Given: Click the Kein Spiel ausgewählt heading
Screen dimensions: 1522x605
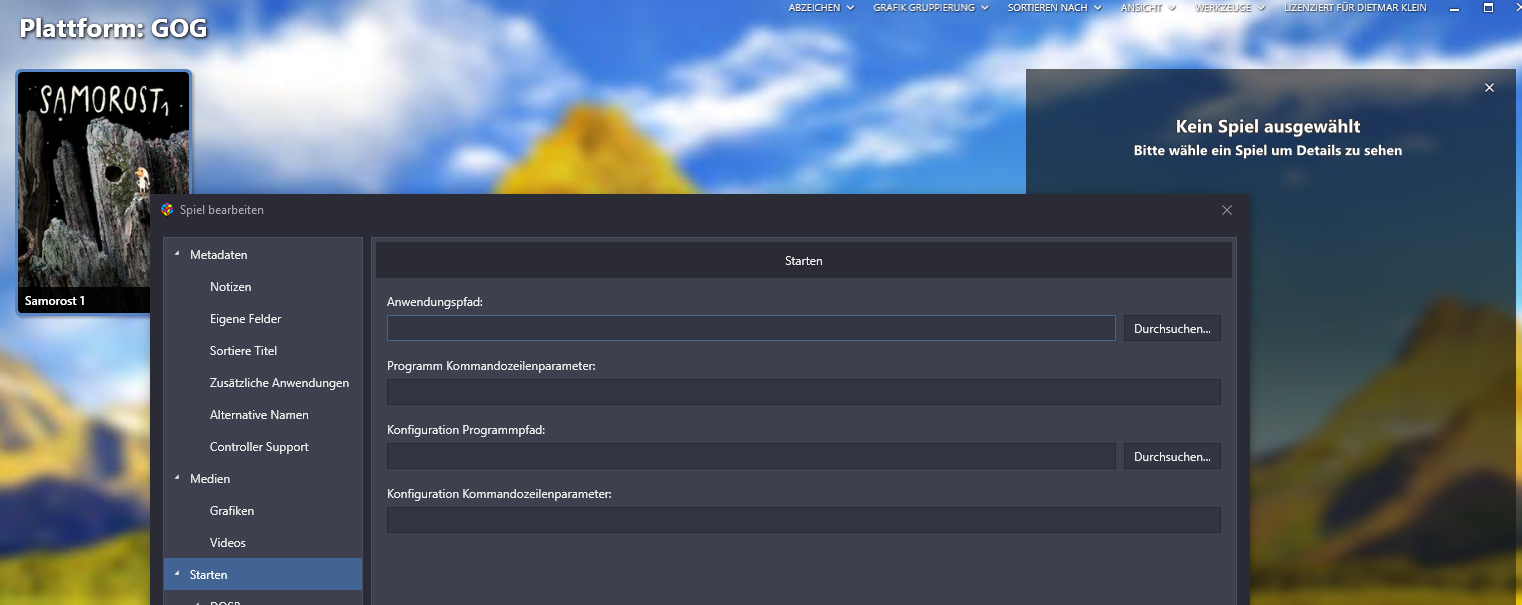Looking at the screenshot, I should [x=1268, y=127].
